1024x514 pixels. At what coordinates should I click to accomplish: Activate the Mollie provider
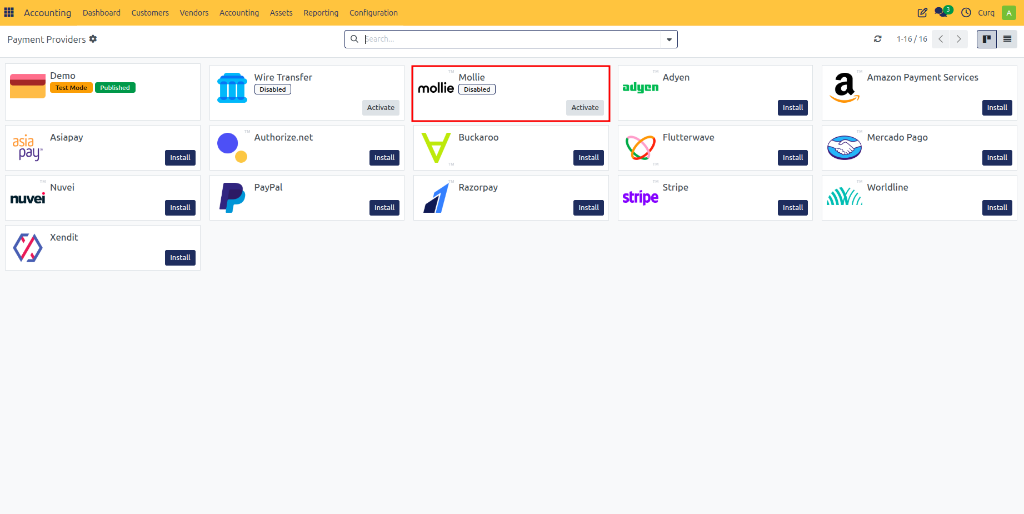(x=585, y=108)
